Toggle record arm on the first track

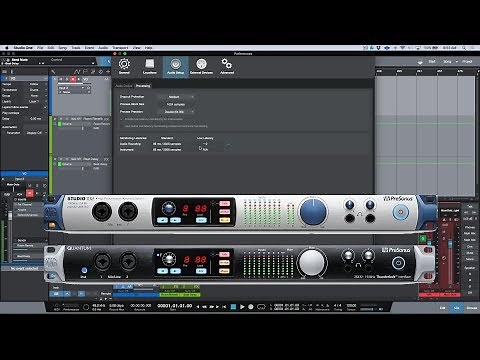click(x=73, y=79)
